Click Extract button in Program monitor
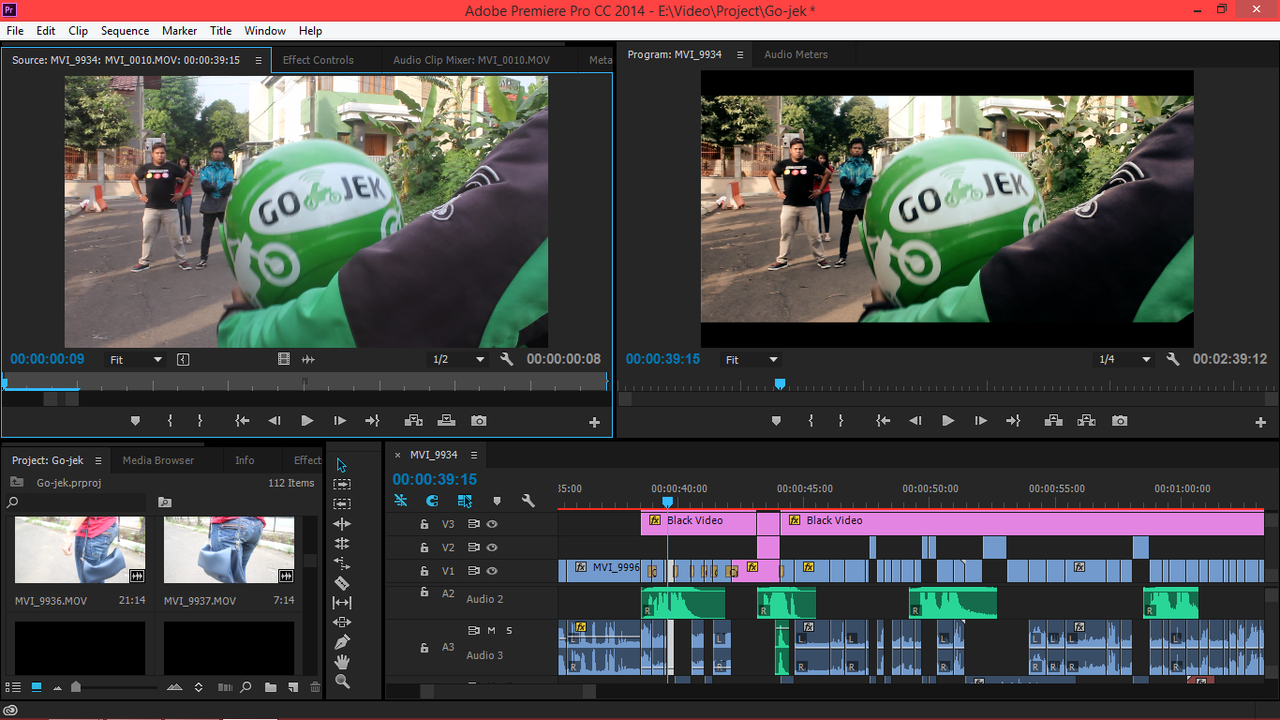Viewport: 1280px width, 720px height. pos(1086,421)
